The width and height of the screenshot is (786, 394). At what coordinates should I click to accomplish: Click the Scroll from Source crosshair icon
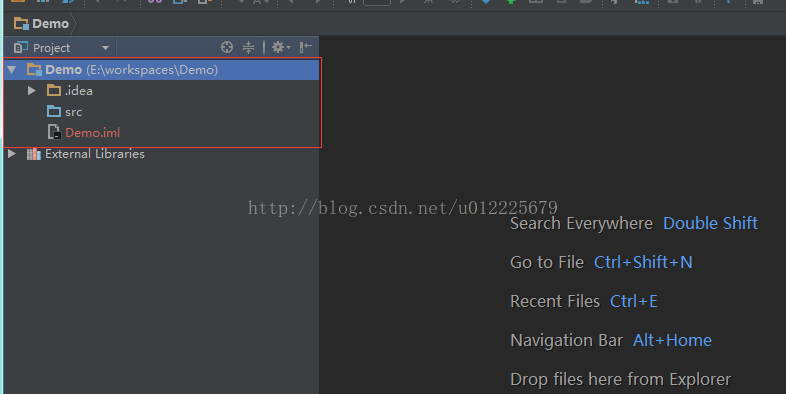tap(227, 47)
